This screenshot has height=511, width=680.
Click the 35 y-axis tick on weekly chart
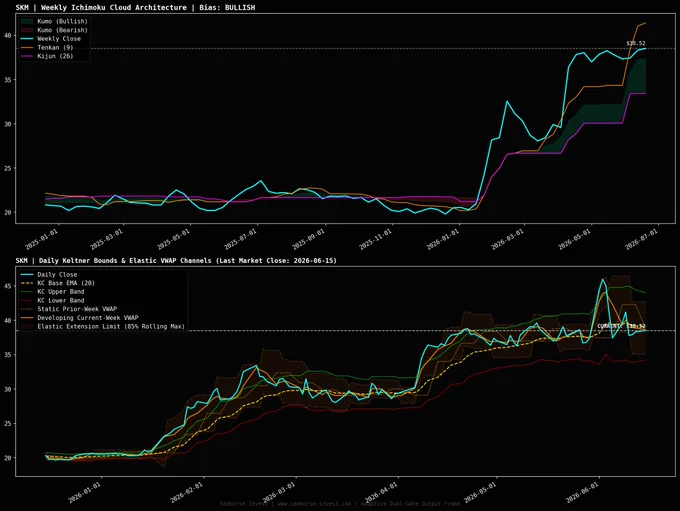point(7,80)
